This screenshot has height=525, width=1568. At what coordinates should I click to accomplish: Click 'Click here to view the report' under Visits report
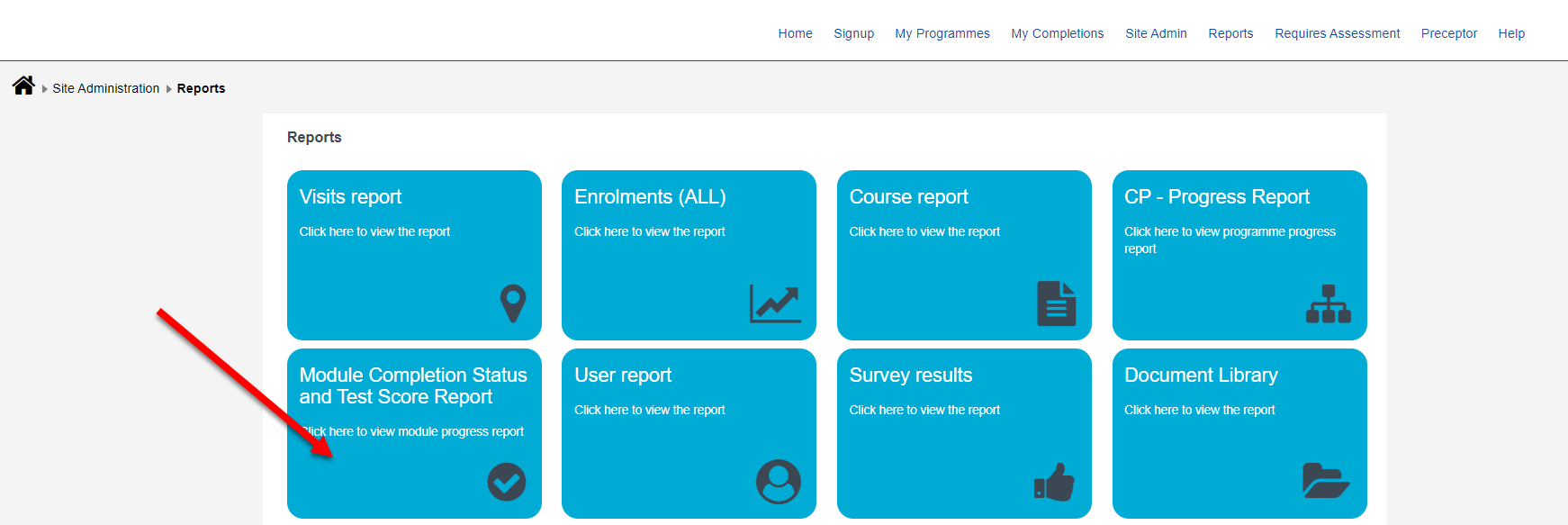point(374,231)
